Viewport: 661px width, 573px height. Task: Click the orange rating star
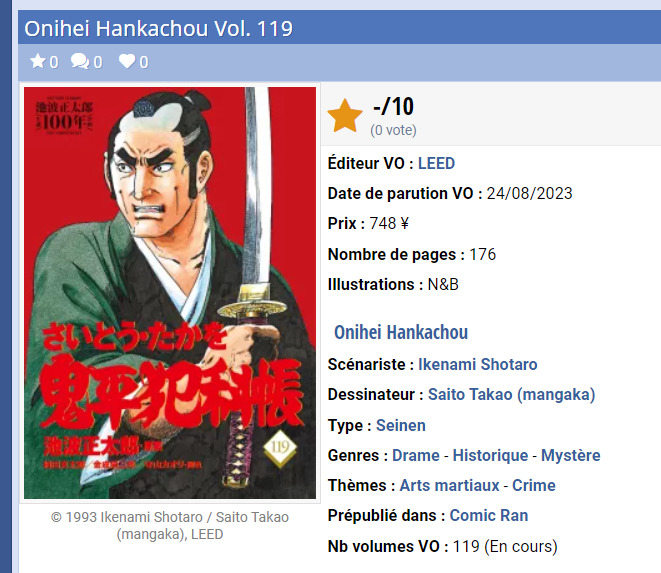pos(345,116)
